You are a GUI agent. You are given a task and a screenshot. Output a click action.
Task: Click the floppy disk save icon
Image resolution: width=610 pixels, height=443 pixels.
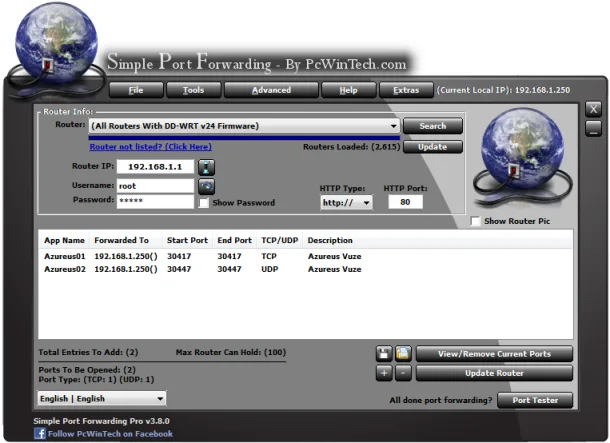pyautogui.click(x=384, y=354)
